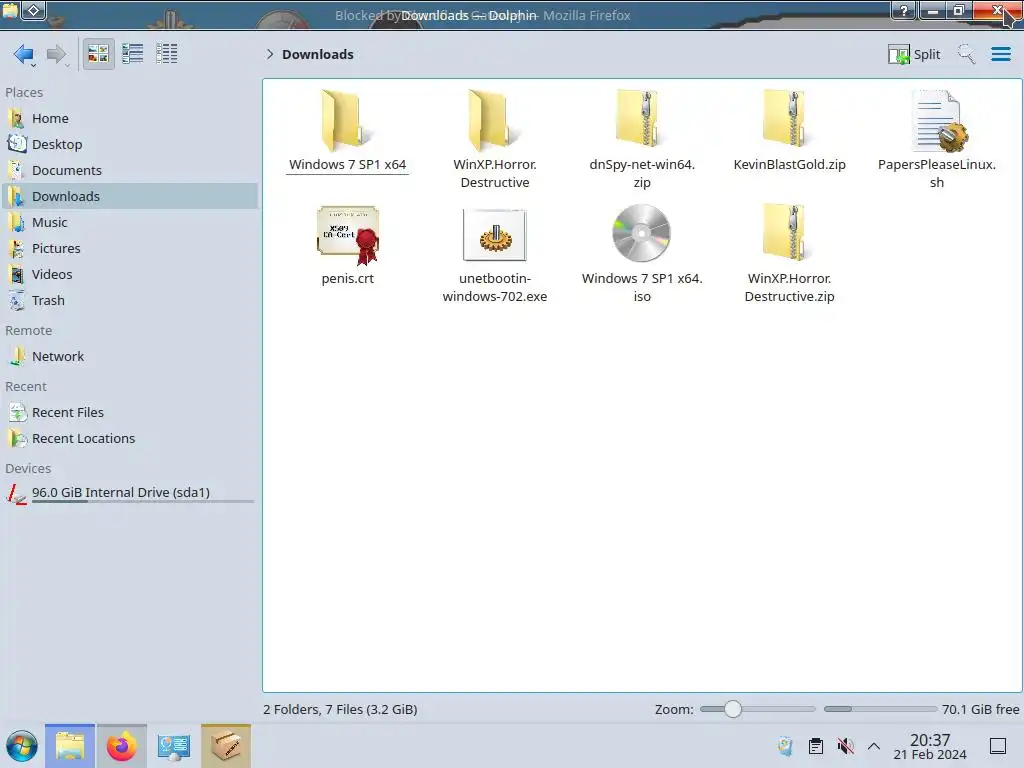Select the penis.crt certificate icon
The image size is (1024, 768).
click(348, 235)
